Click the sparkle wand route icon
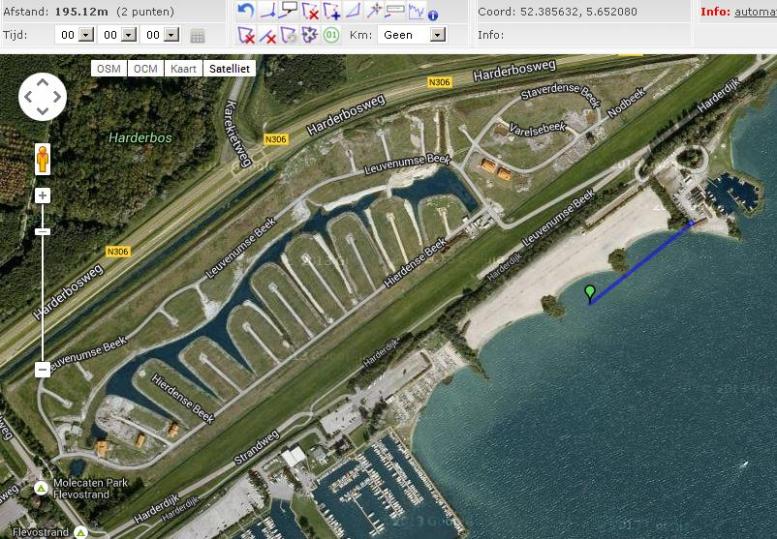The width and height of the screenshot is (777, 539). (x=374, y=10)
